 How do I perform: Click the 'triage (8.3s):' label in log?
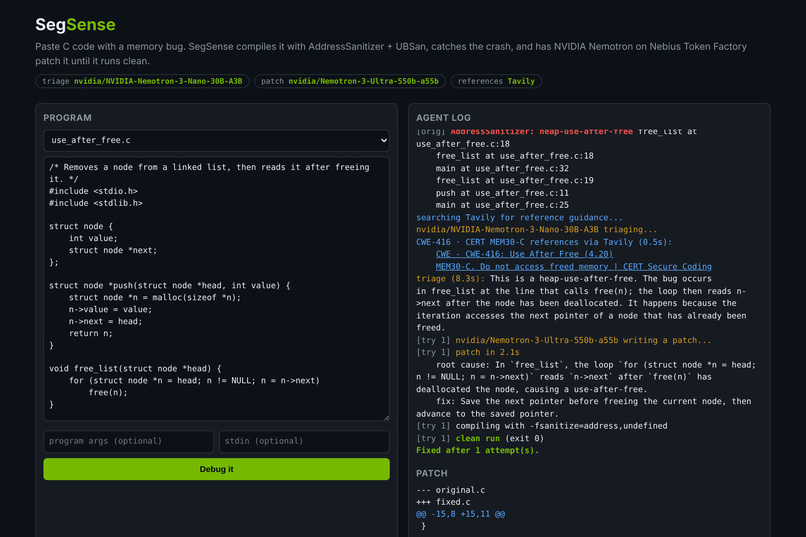(x=450, y=279)
